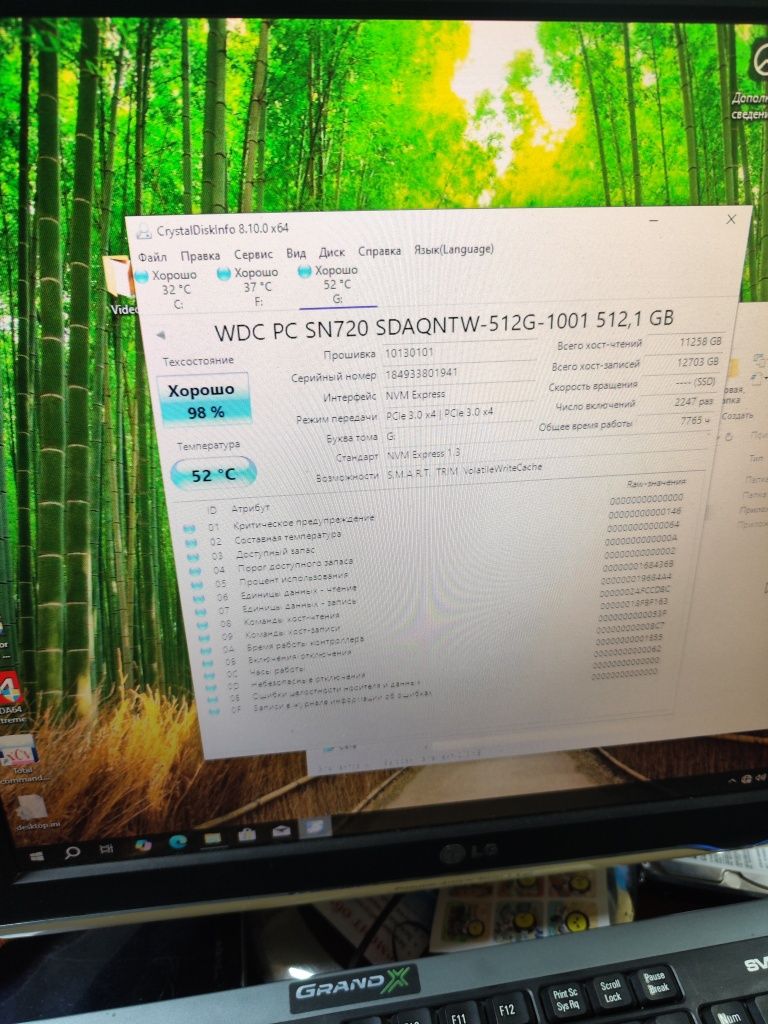The image size is (768, 1024).
Task: Click the ID column header
Action: (212, 510)
